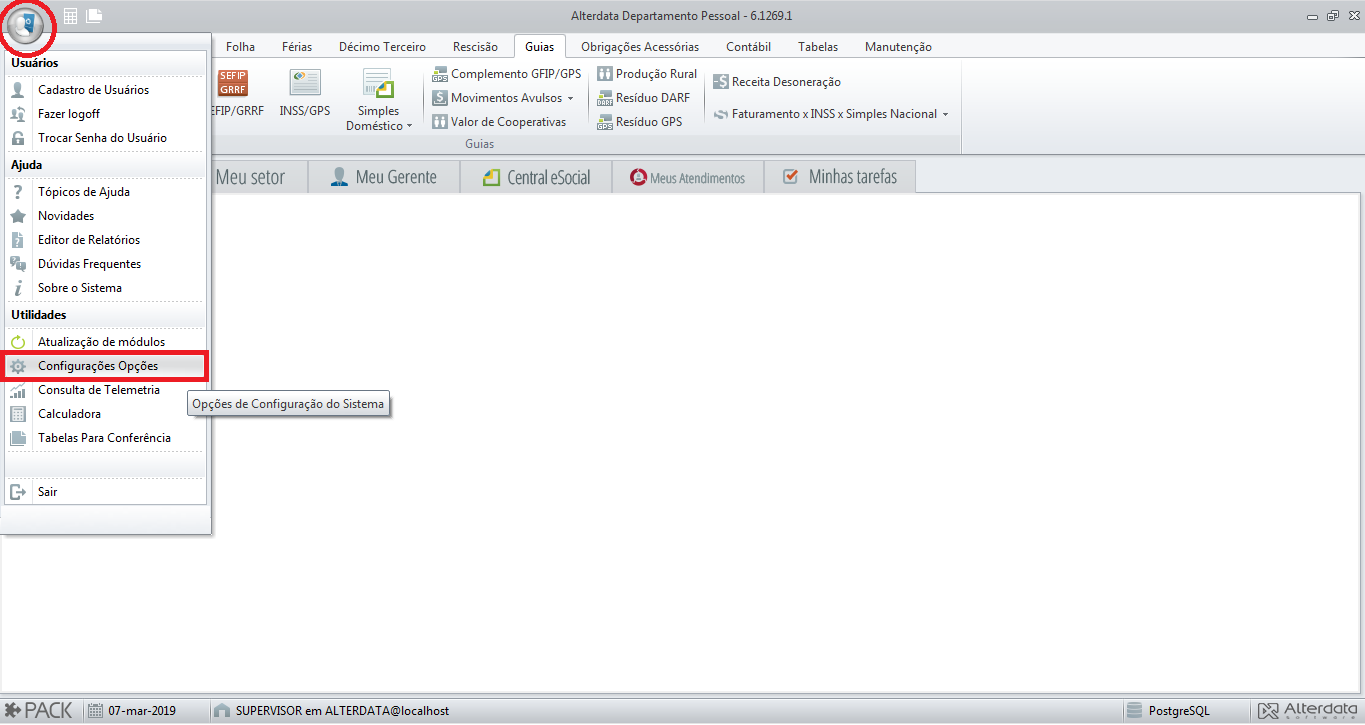
Task: Open the Meus Atendimentos tab
Action: pyautogui.click(x=688, y=177)
